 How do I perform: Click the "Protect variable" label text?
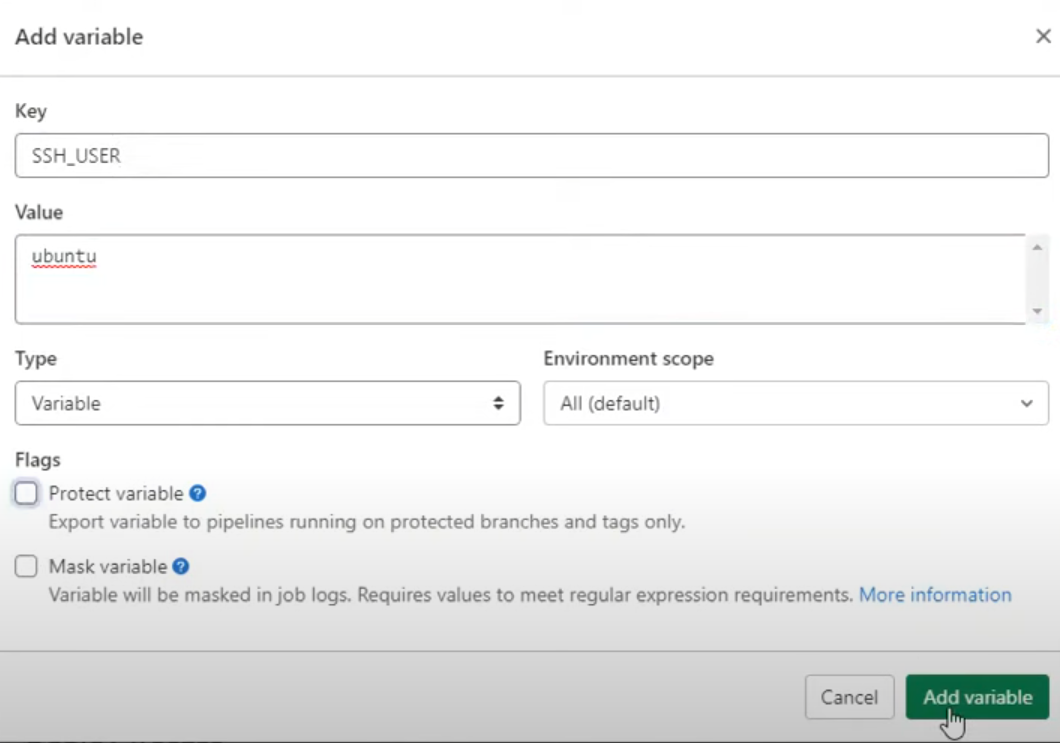pyautogui.click(x=116, y=493)
